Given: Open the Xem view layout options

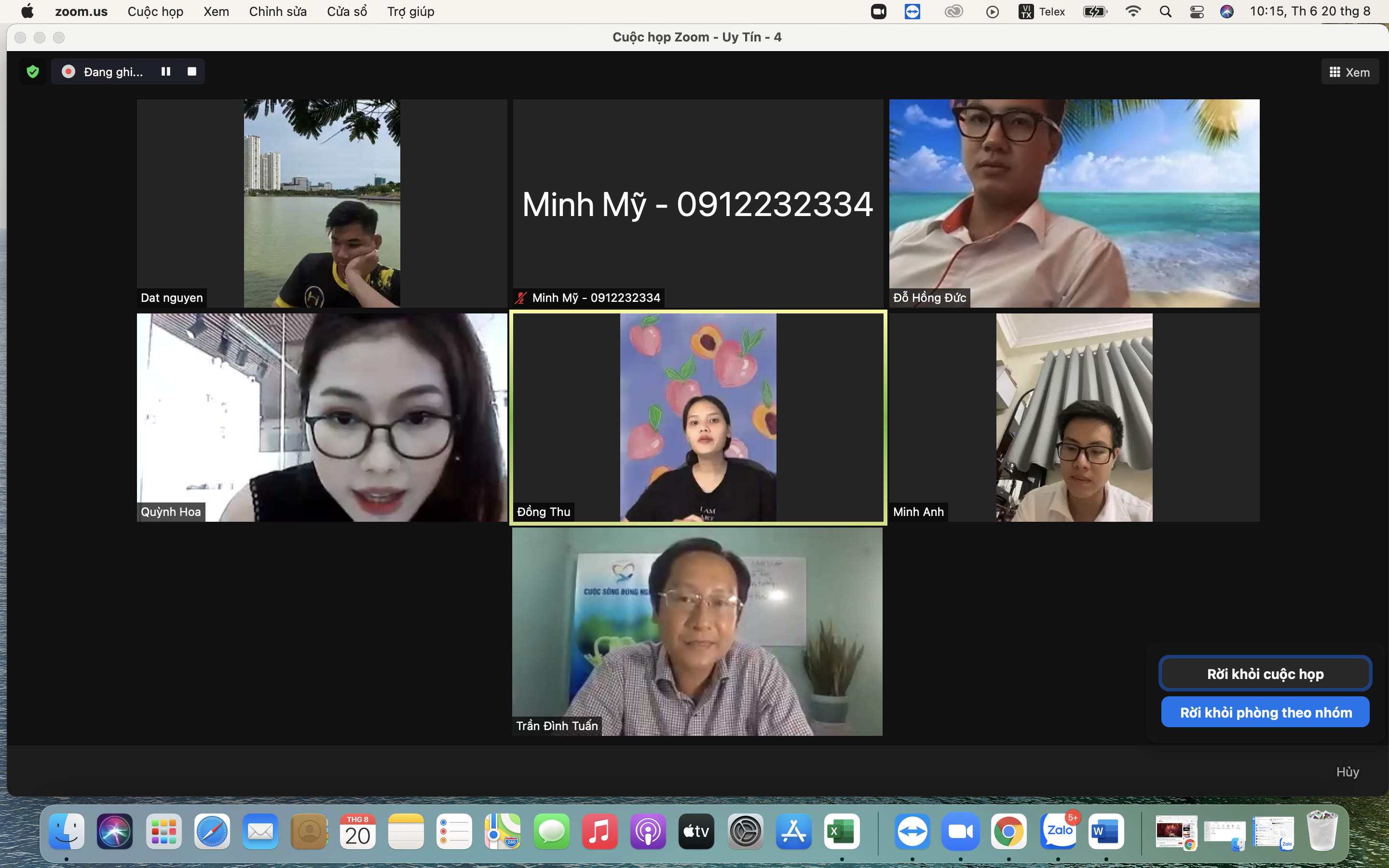Looking at the screenshot, I should point(1349,72).
